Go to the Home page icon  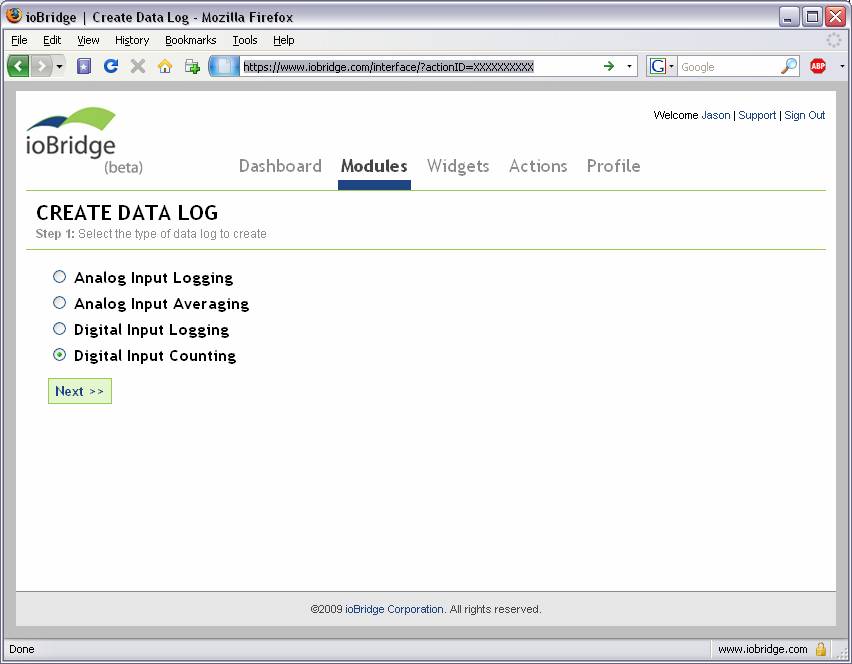165,66
